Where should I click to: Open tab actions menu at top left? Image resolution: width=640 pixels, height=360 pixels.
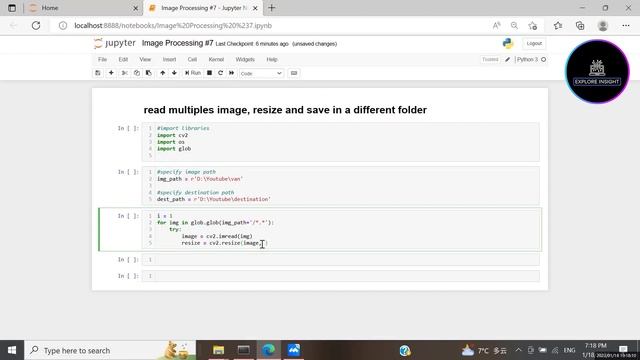click(x=12, y=8)
